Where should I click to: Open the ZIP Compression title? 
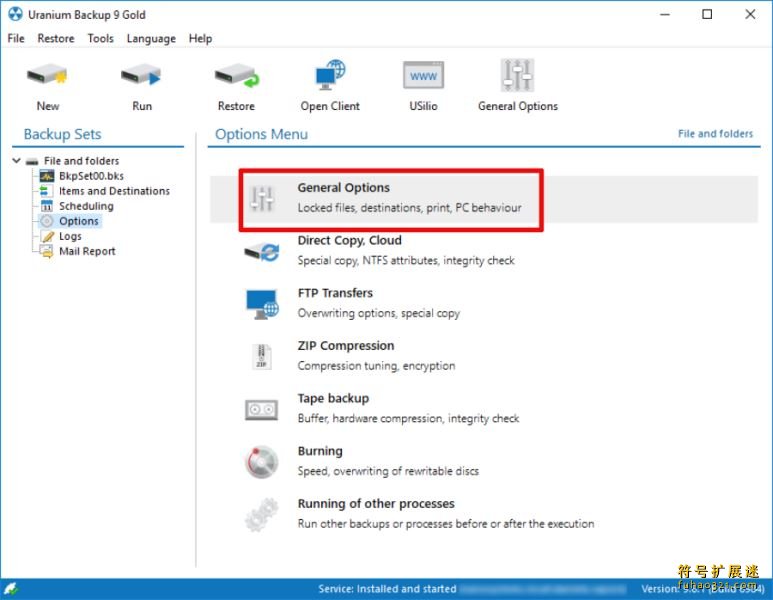pyautogui.click(x=346, y=346)
